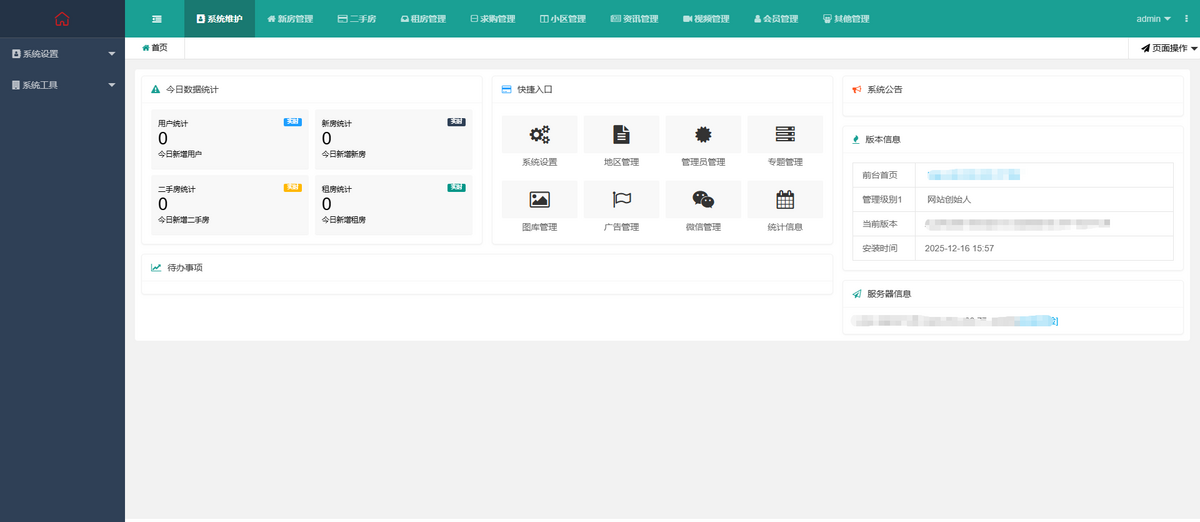Open 地区管理 document shortcut icon
This screenshot has height=522, width=1200.
[x=621, y=135]
